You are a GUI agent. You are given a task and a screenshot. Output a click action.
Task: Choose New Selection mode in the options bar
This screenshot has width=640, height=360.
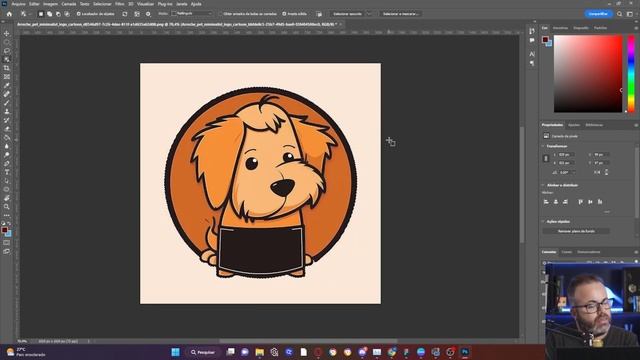[x=41, y=14]
